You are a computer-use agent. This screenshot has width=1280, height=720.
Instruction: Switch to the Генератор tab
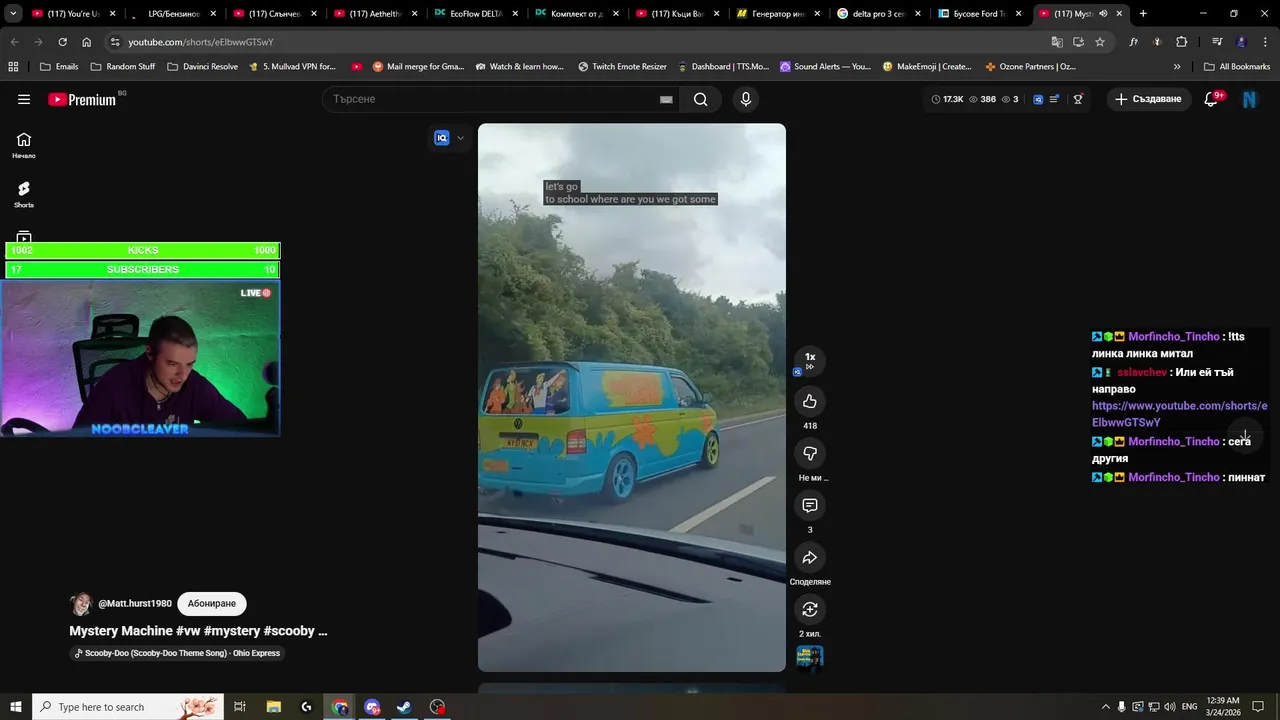[x=777, y=14]
